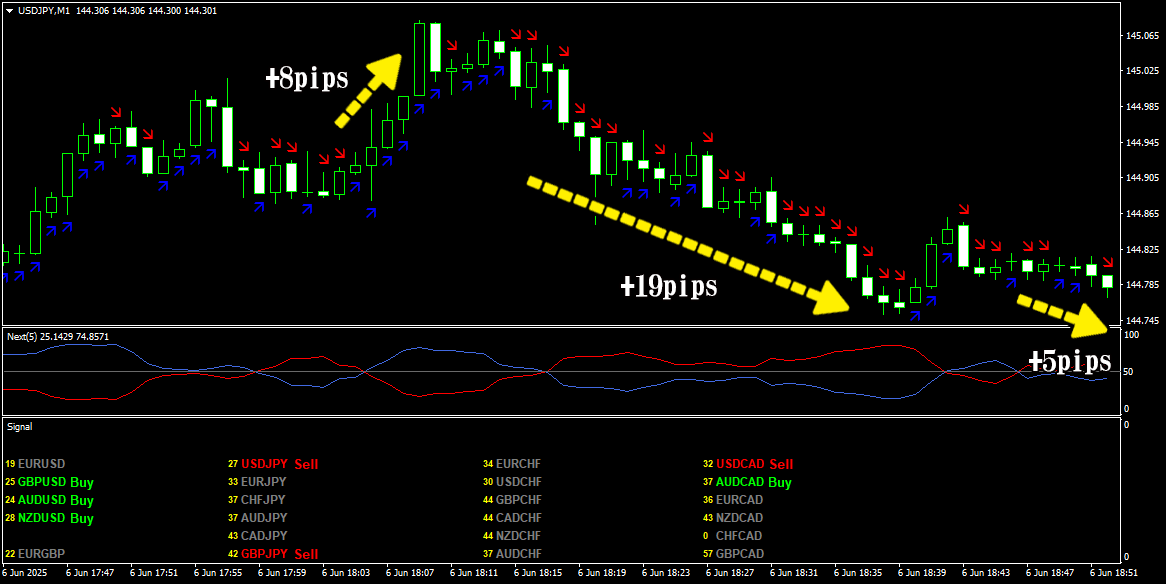Viewport: 1166px width, 584px height.
Task: Select the USDCAD Sell signal entry
Action: pos(749,464)
